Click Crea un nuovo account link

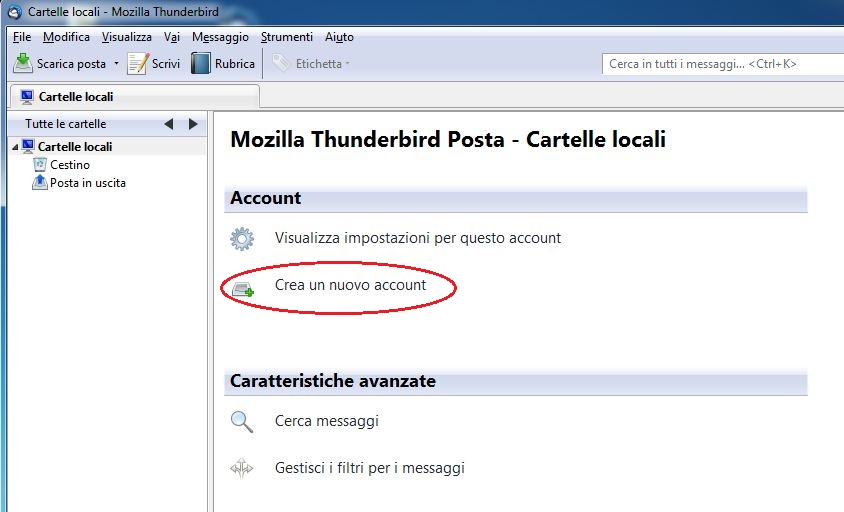[350, 285]
